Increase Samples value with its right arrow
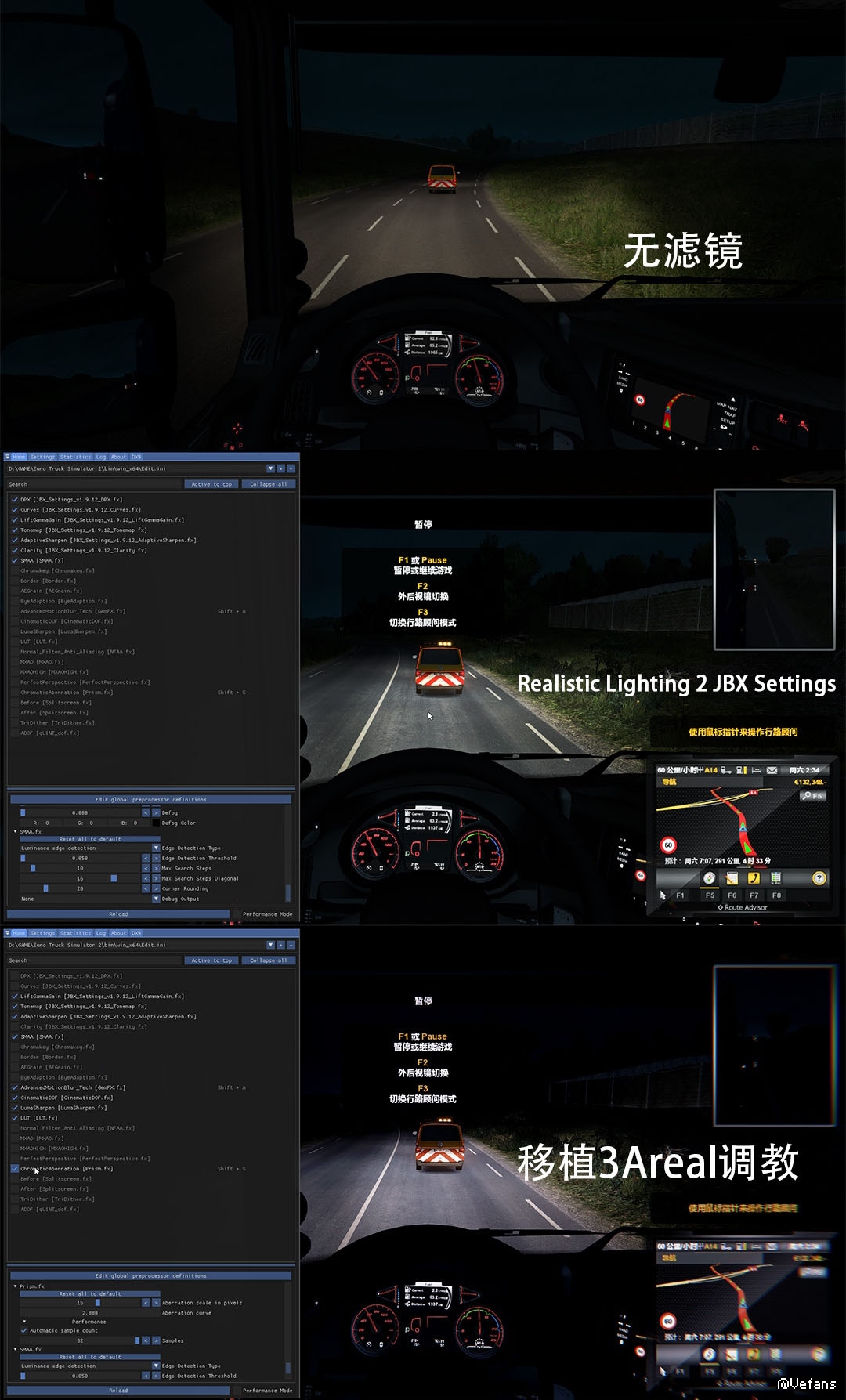This screenshot has width=846, height=1400. pos(156,1340)
